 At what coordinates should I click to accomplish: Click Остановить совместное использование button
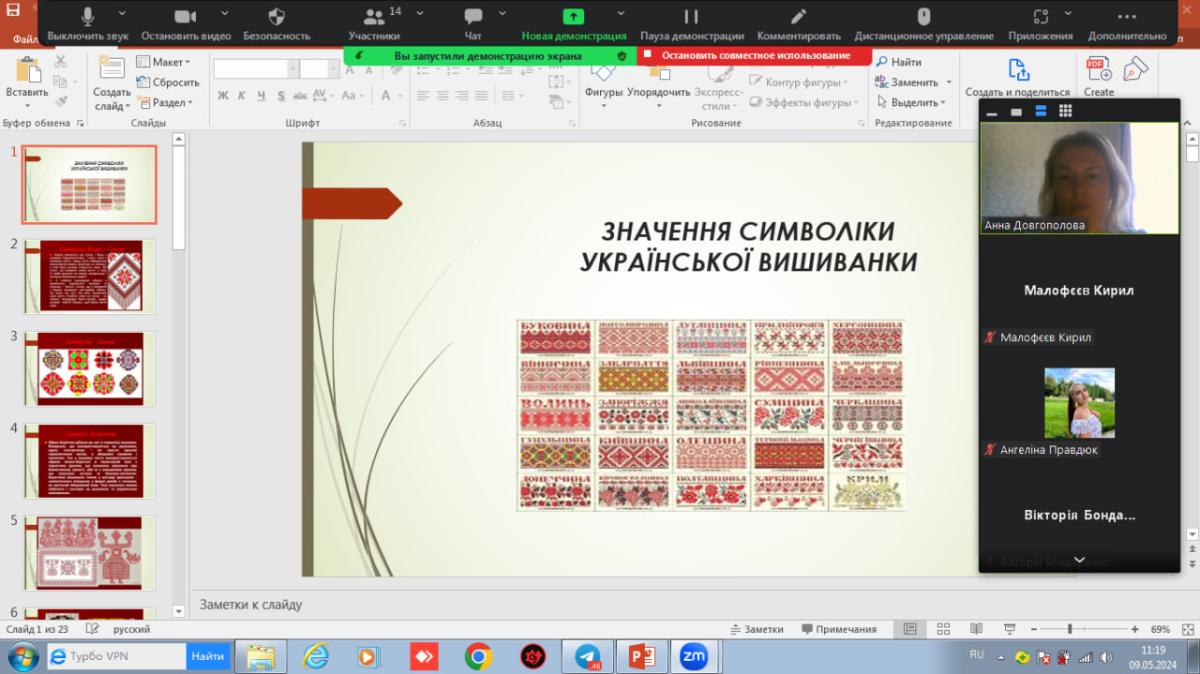[x=755, y=56]
